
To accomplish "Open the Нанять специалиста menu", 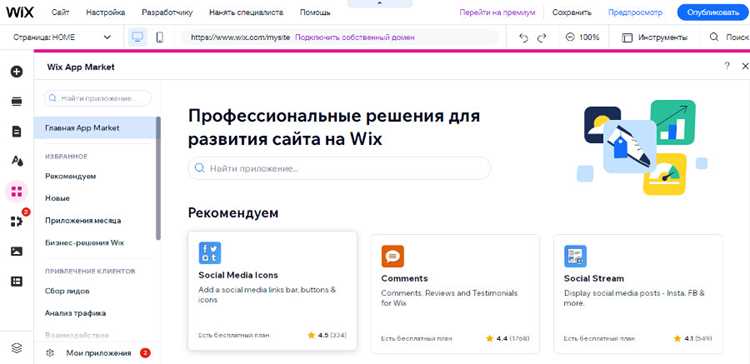I will [246, 12].
